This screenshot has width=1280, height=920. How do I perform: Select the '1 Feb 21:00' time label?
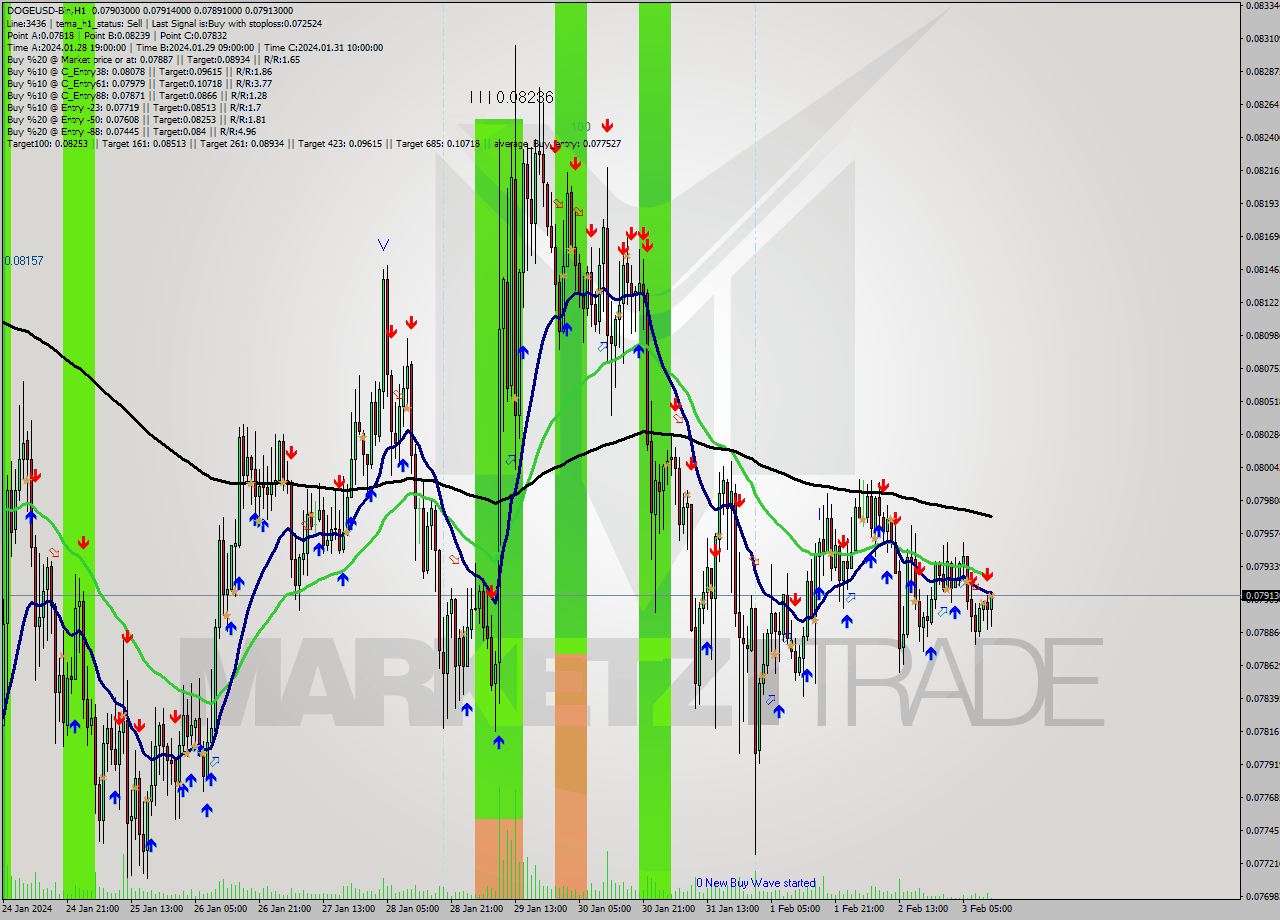coord(861,909)
